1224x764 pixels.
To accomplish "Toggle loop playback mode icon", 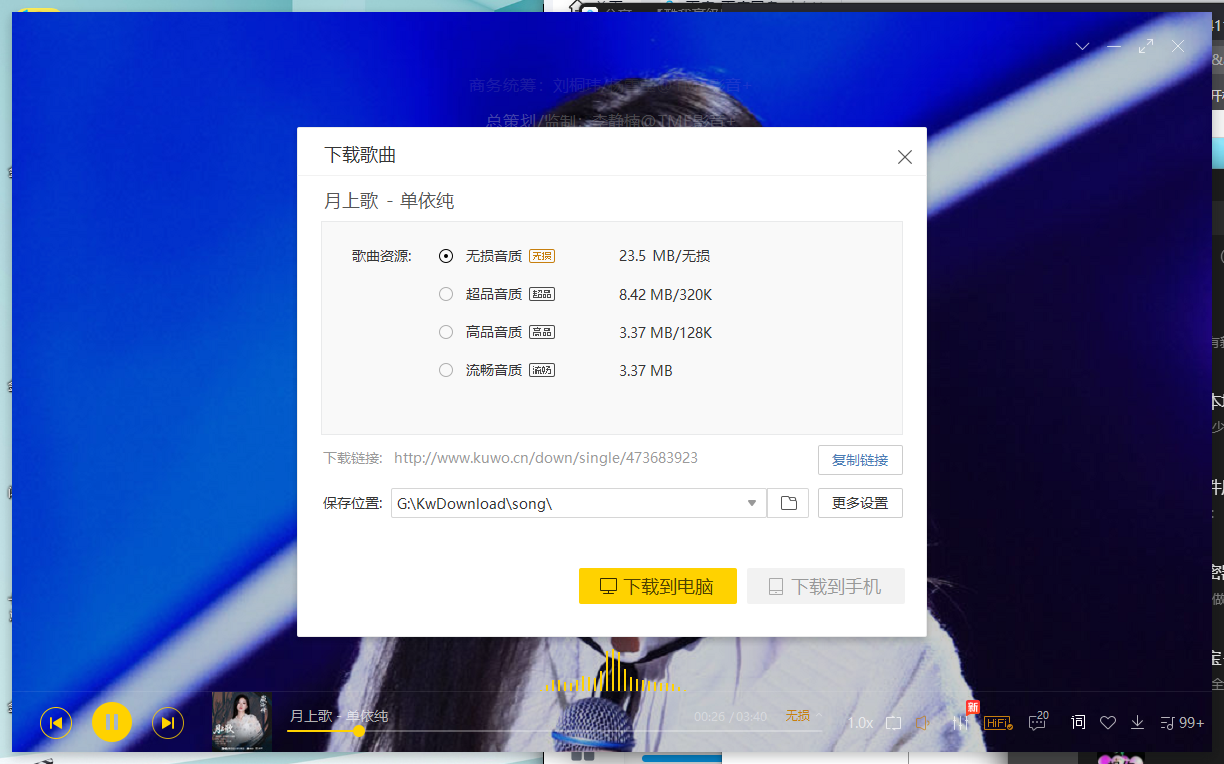I will (x=894, y=722).
